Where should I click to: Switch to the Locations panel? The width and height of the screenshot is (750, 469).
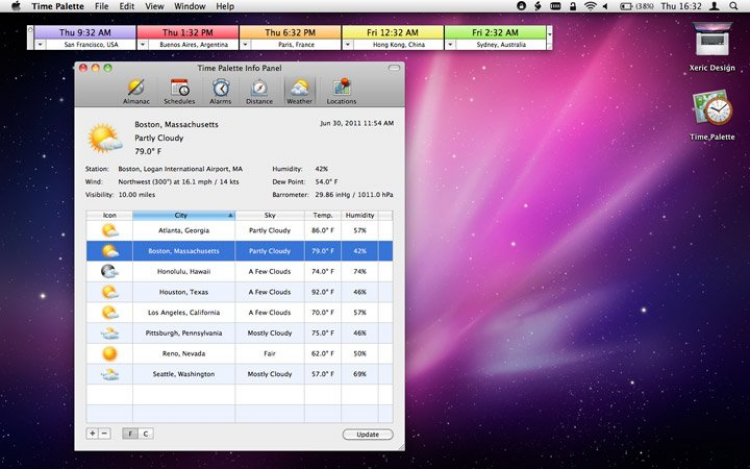[341, 90]
